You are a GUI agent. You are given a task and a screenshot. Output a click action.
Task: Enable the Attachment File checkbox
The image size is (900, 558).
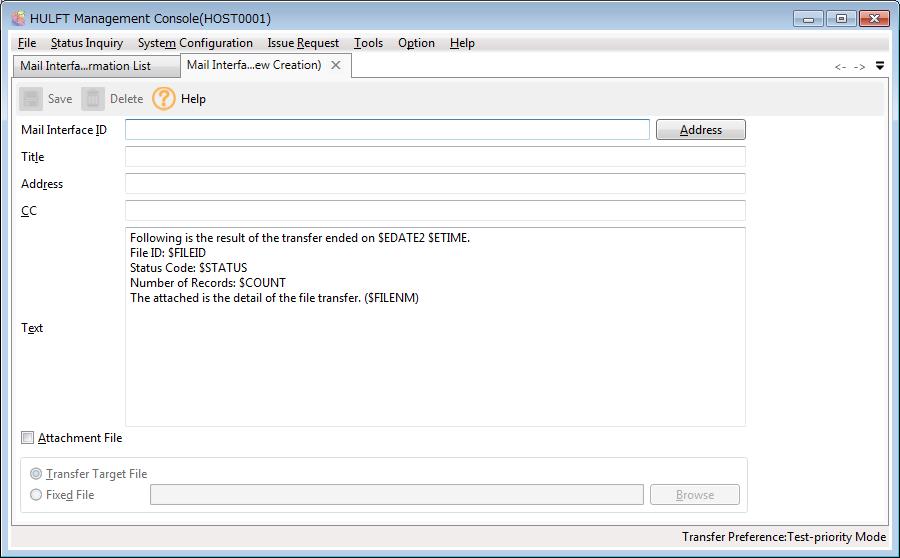point(28,437)
